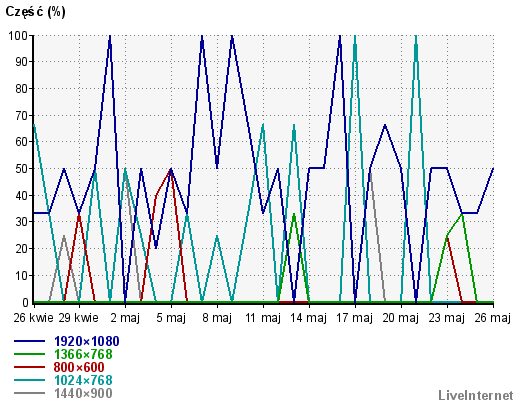Image resolution: width=520 pixels, height=405 pixels.
Task: Click the 80 value on the y-axis
Action: (x=21, y=89)
